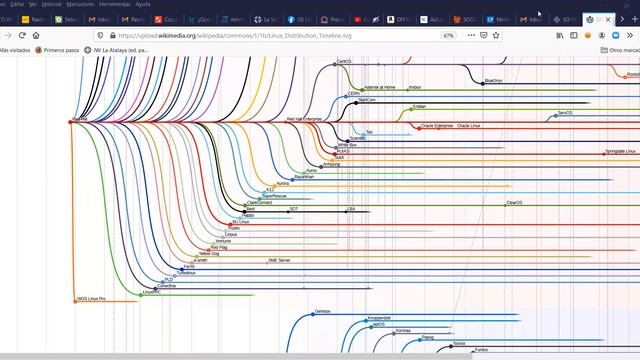Reset the 67% zoom level indicator

point(448,36)
